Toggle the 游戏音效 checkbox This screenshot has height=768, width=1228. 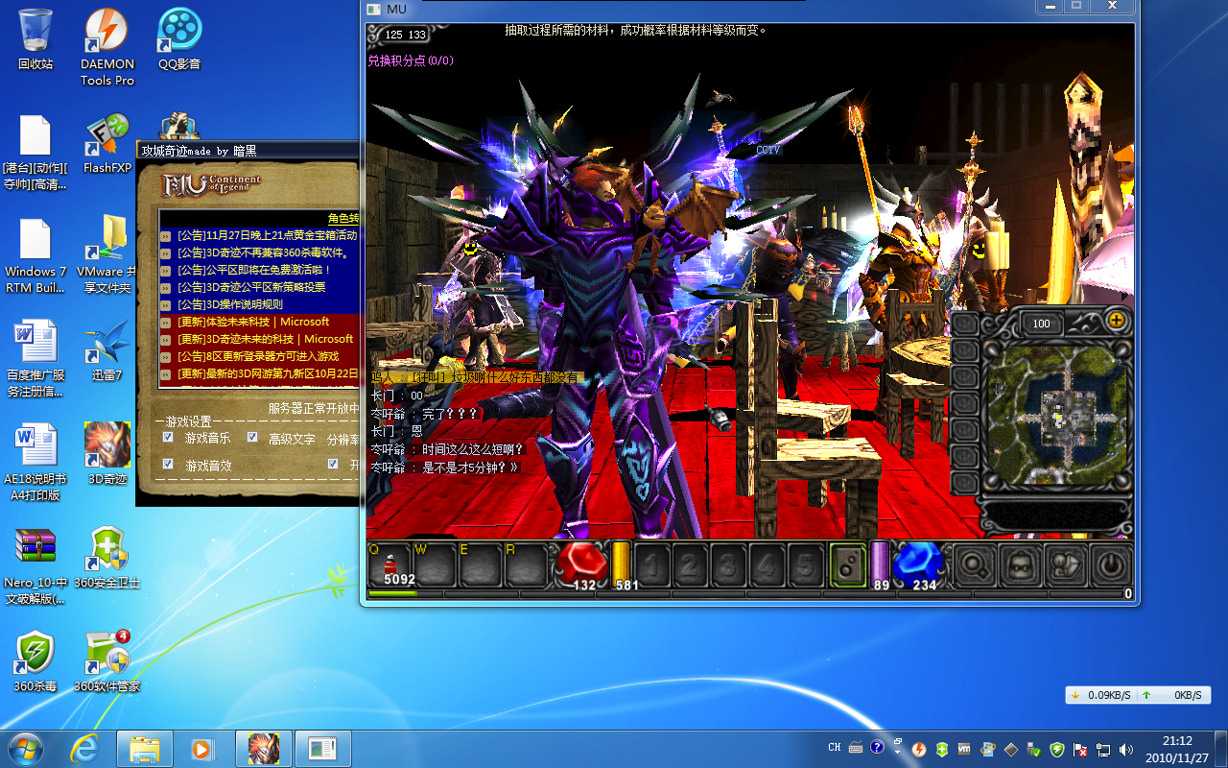pyautogui.click(x=168, y=465)
